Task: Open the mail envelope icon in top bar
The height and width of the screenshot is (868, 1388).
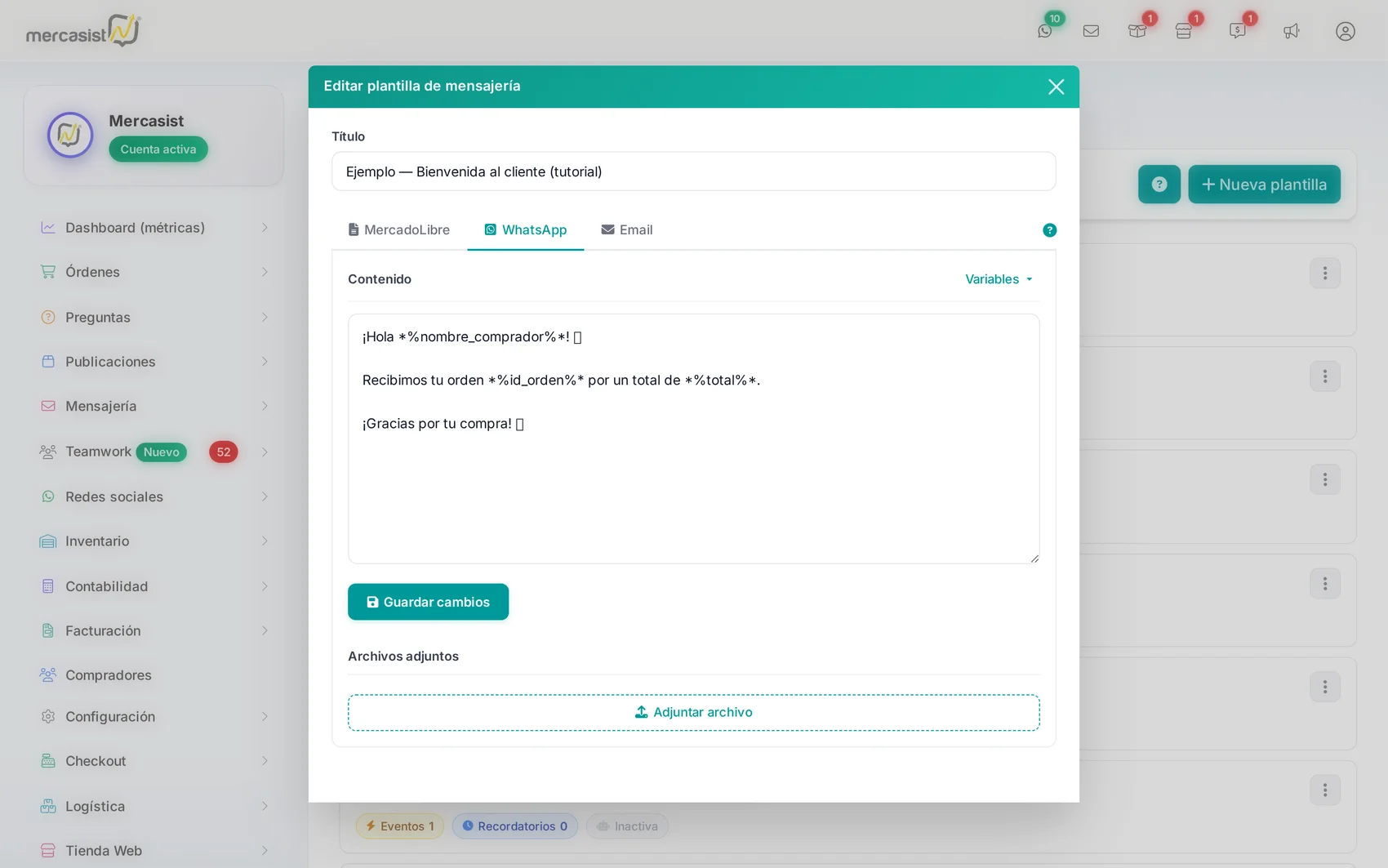Action: click(1091, 31)
